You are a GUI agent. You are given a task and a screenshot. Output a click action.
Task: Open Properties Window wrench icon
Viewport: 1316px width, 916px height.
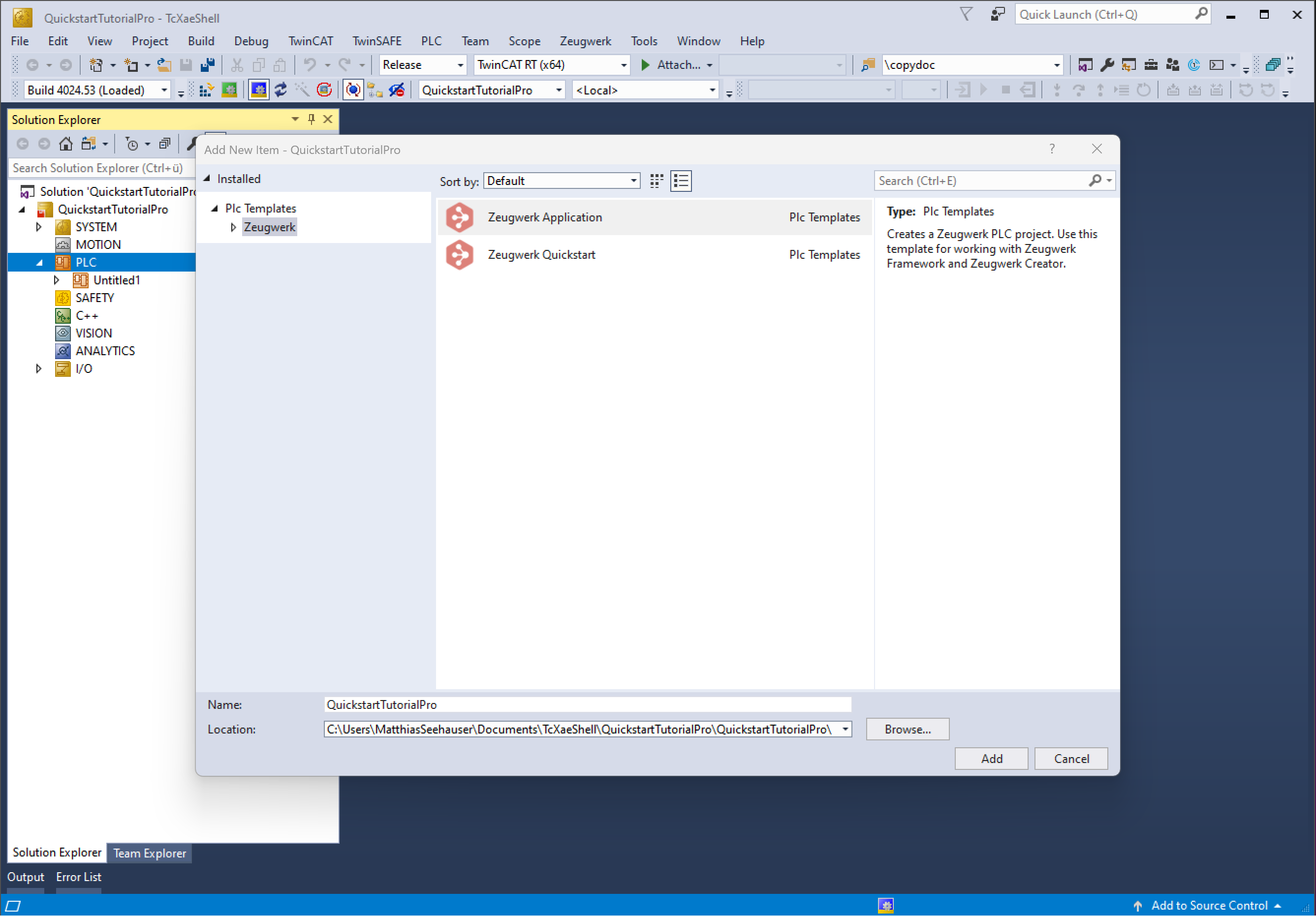(1107, 65)
